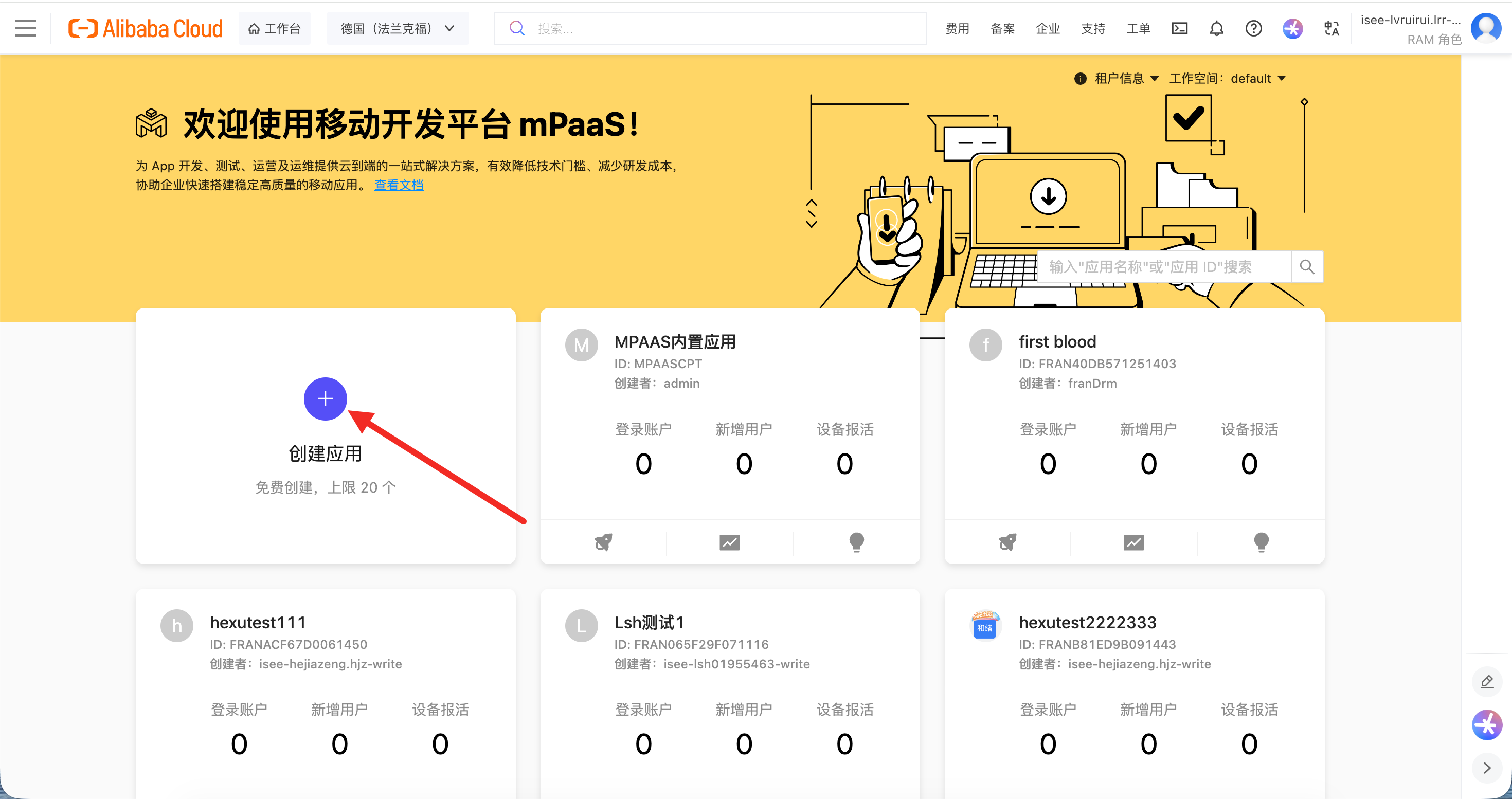The width and height of the screenshot is (1512, 799).
Task: Open the hexutest2222333 app card
Action: click(1087, 622)
